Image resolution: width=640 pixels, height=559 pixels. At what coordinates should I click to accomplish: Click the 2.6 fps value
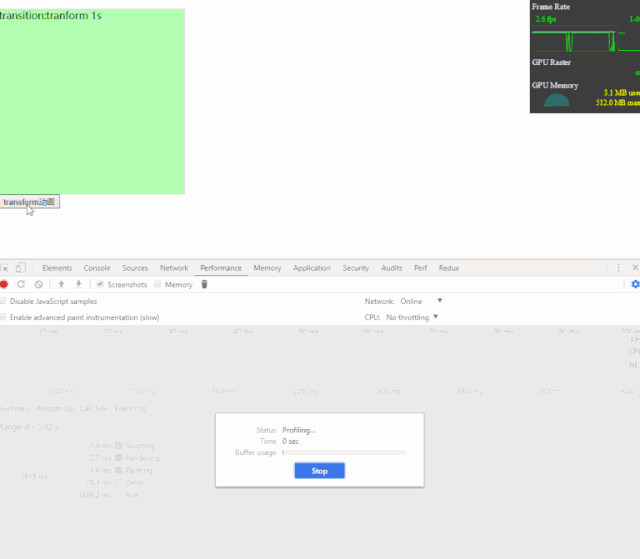546,19
